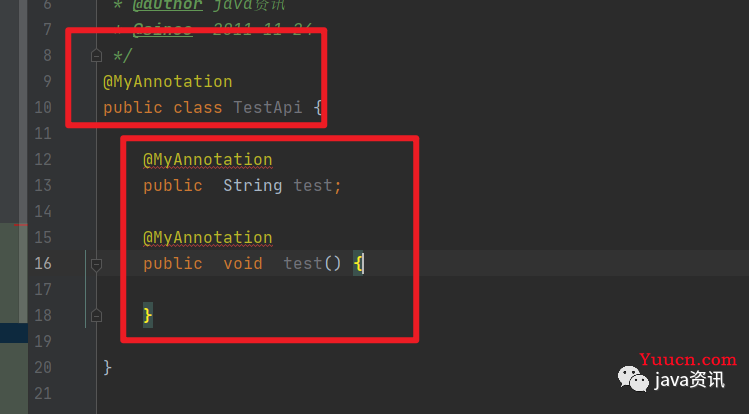Click the fold end marker on line 18
The image size is (749, 414).
(x=96, y=316)
